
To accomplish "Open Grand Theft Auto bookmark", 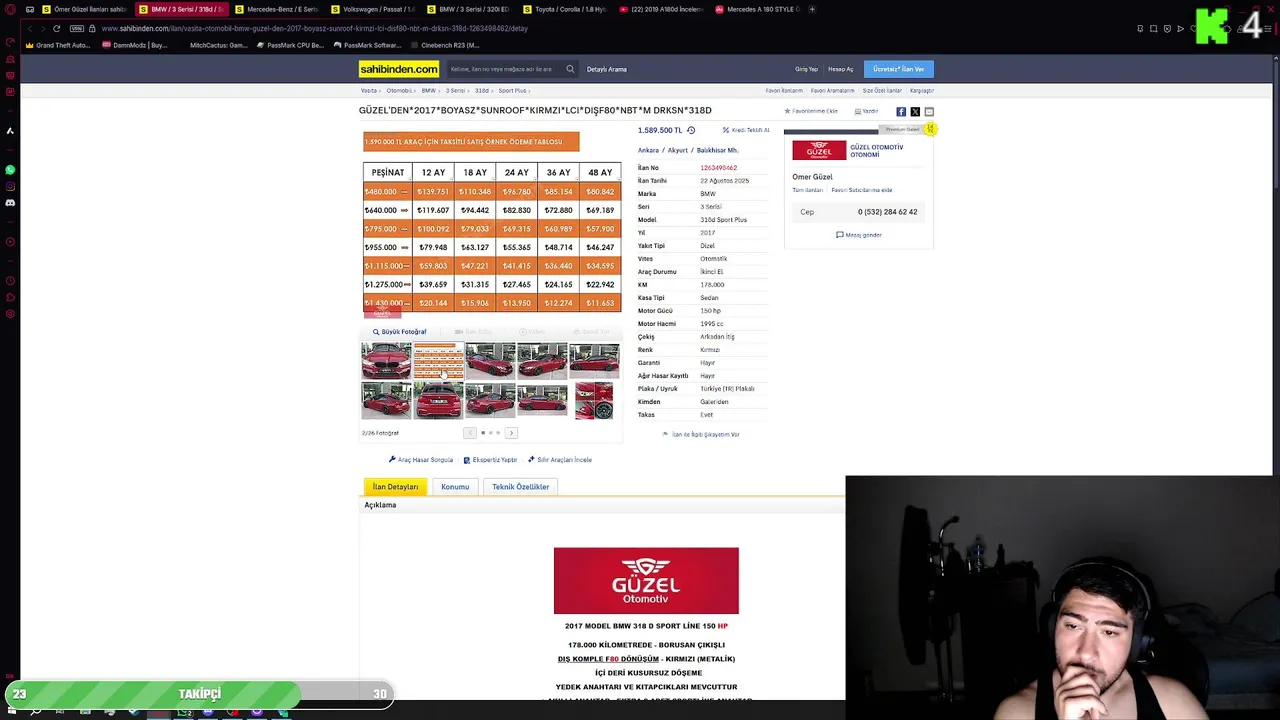I will point(58,45).
